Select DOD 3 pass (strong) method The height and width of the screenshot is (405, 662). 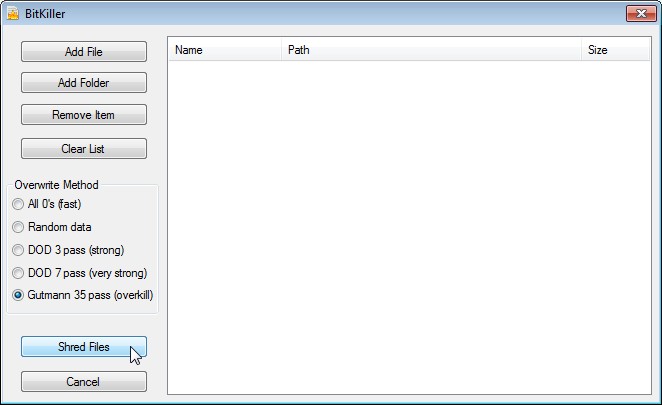coord(18,250)
